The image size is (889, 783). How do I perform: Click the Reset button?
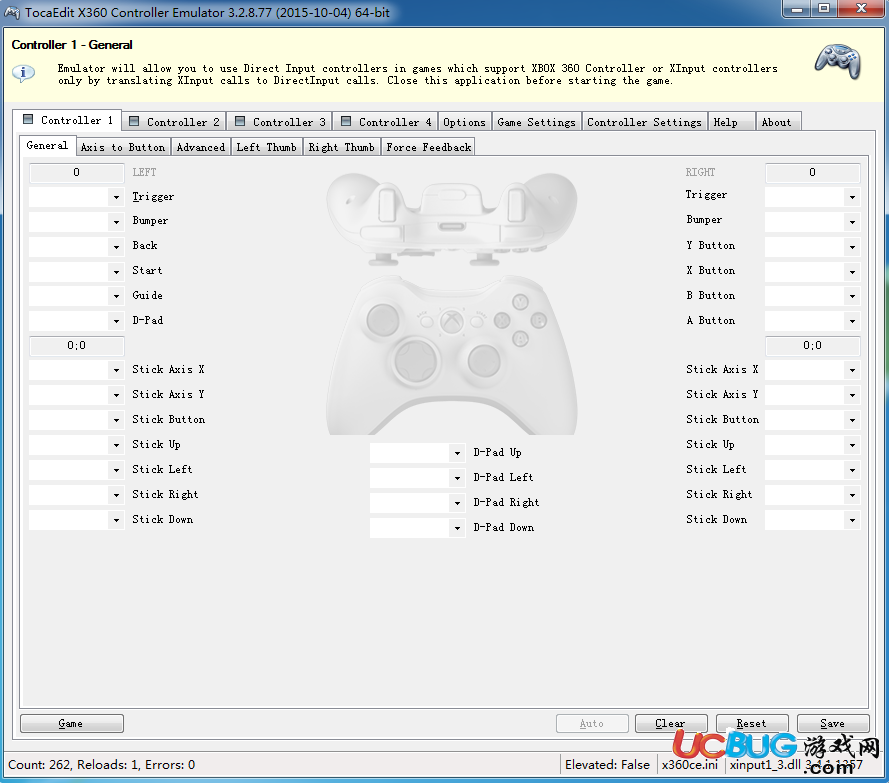(x=752, y=723)
